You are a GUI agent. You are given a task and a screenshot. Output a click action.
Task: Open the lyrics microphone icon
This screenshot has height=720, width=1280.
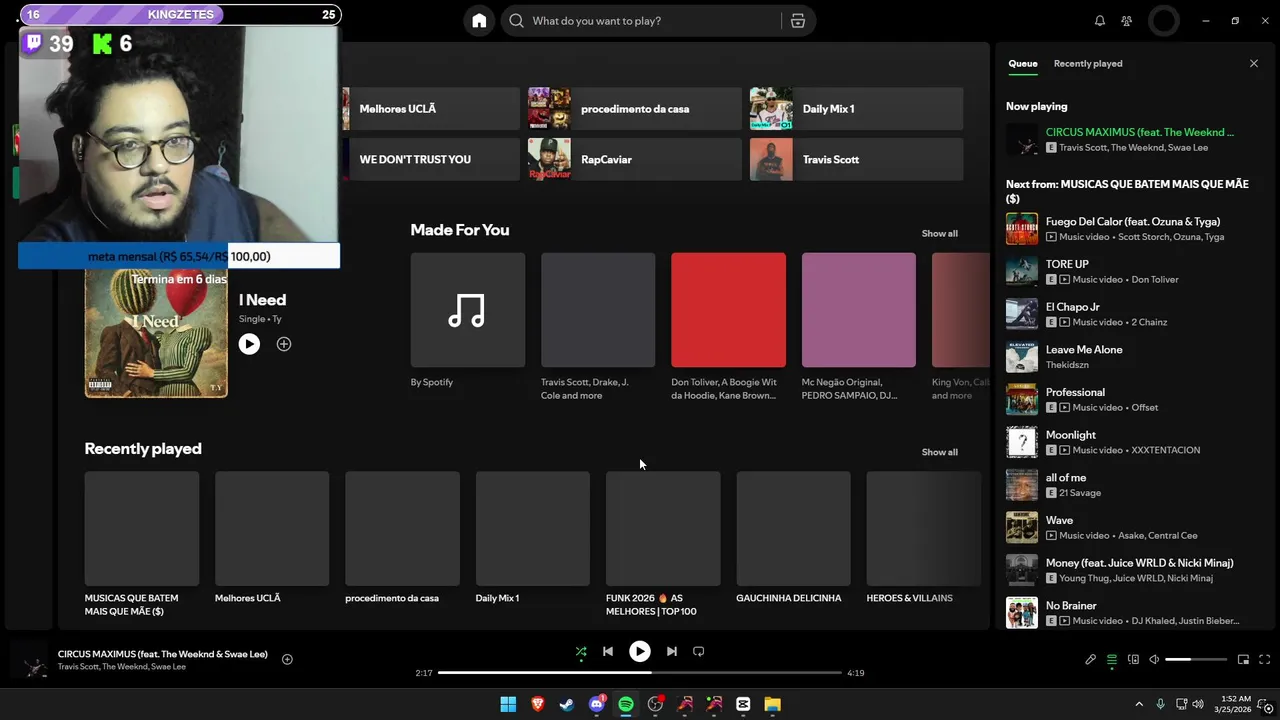[1090, 659]
